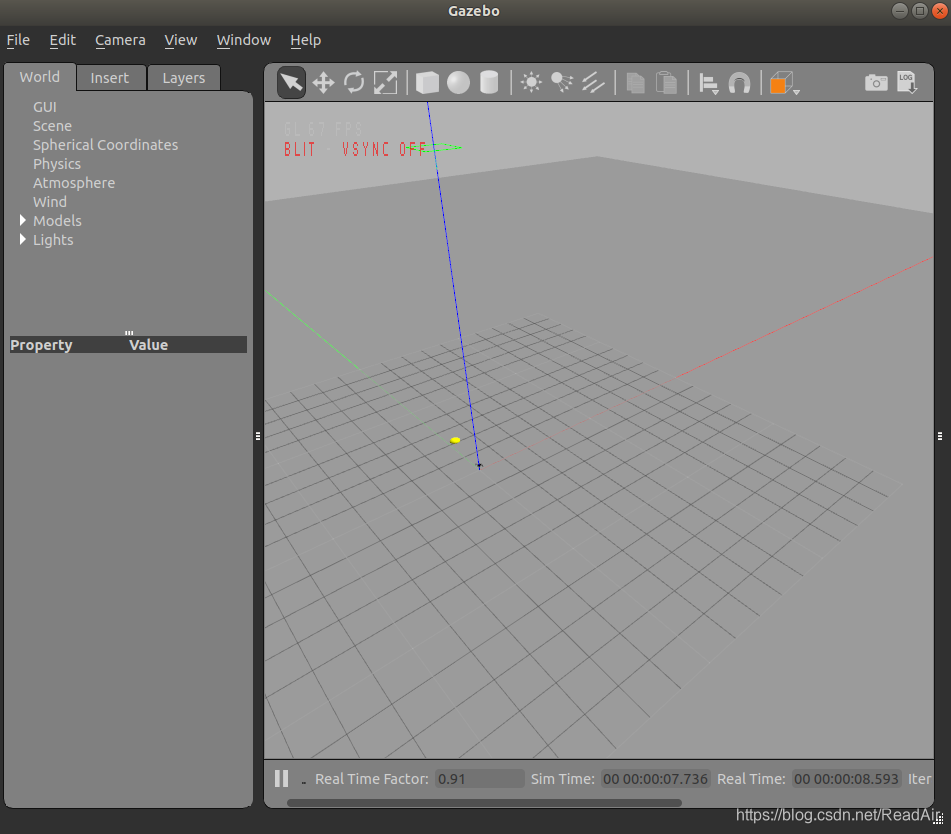This screenshot has height=834, width=951.
Task: Click the Real Time value field
Action: (x=846, y=778)
